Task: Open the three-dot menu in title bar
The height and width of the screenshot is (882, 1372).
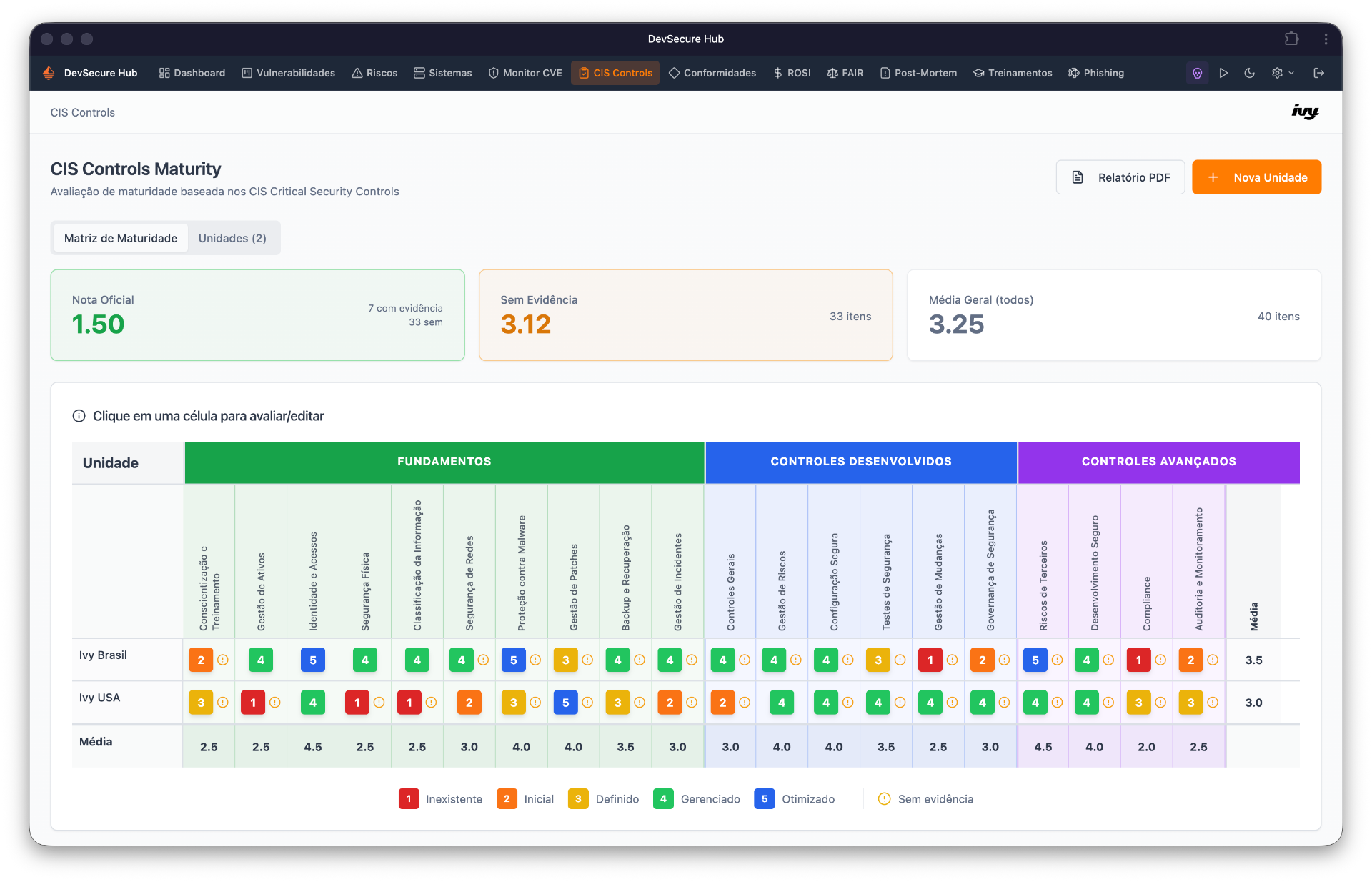Action: pyautogui.click(x=1326, y=39)
